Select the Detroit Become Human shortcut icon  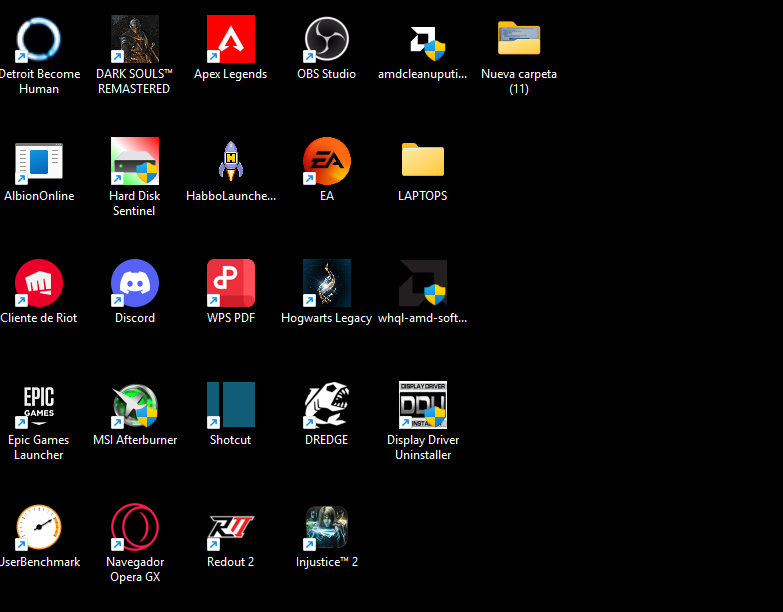point(38,39)
